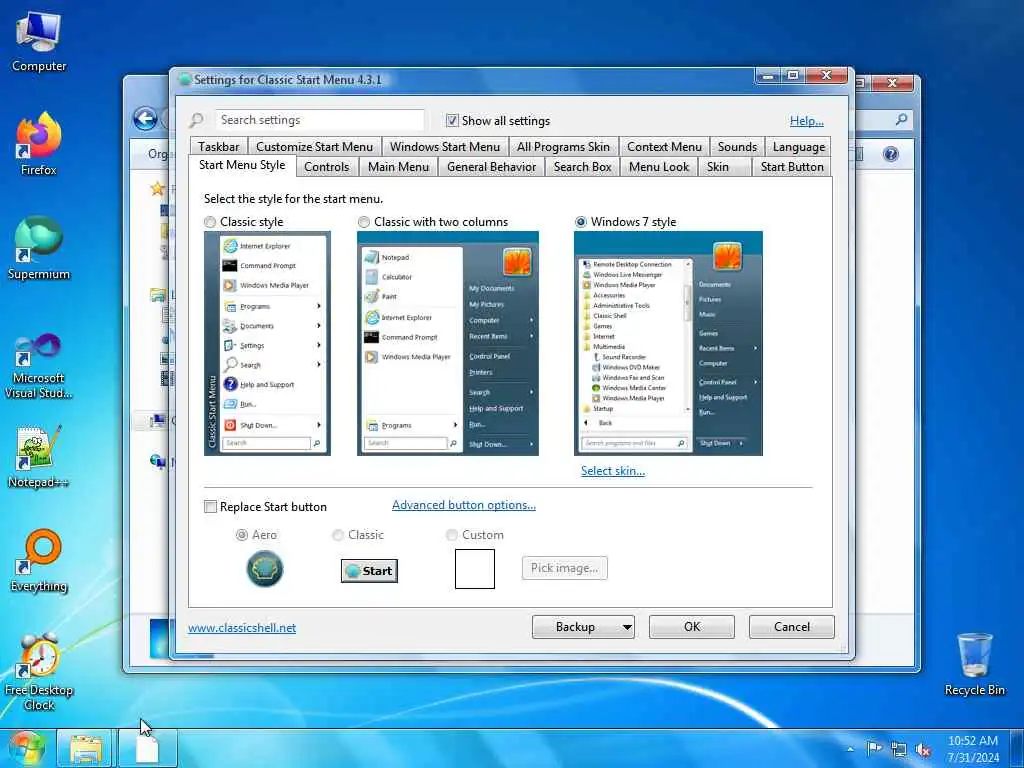Open Free Desktop Clock shortcut
The image size is (1024, 768).
[39, 673]
